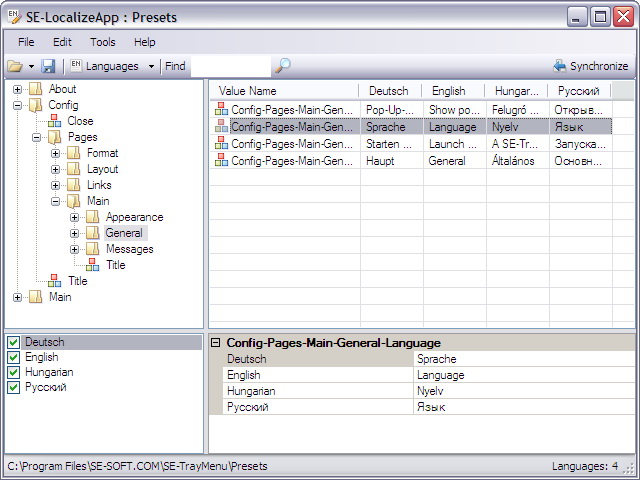The height and width of the screenshot is (480, 640).
Task: Click the magnifier search icon
Action: [283, 66]
